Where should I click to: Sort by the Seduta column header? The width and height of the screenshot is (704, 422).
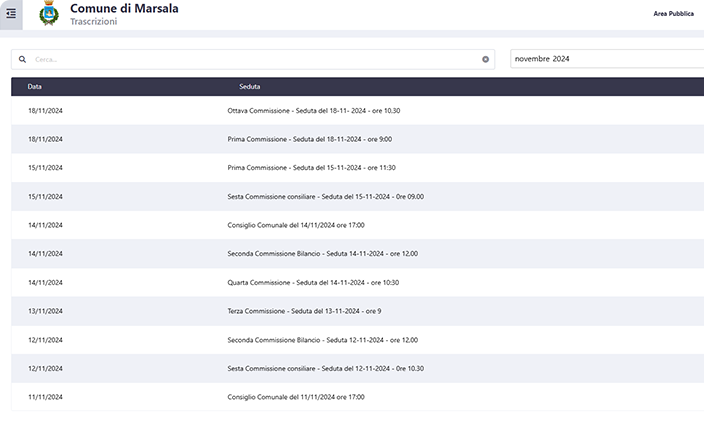pos(250,87)
